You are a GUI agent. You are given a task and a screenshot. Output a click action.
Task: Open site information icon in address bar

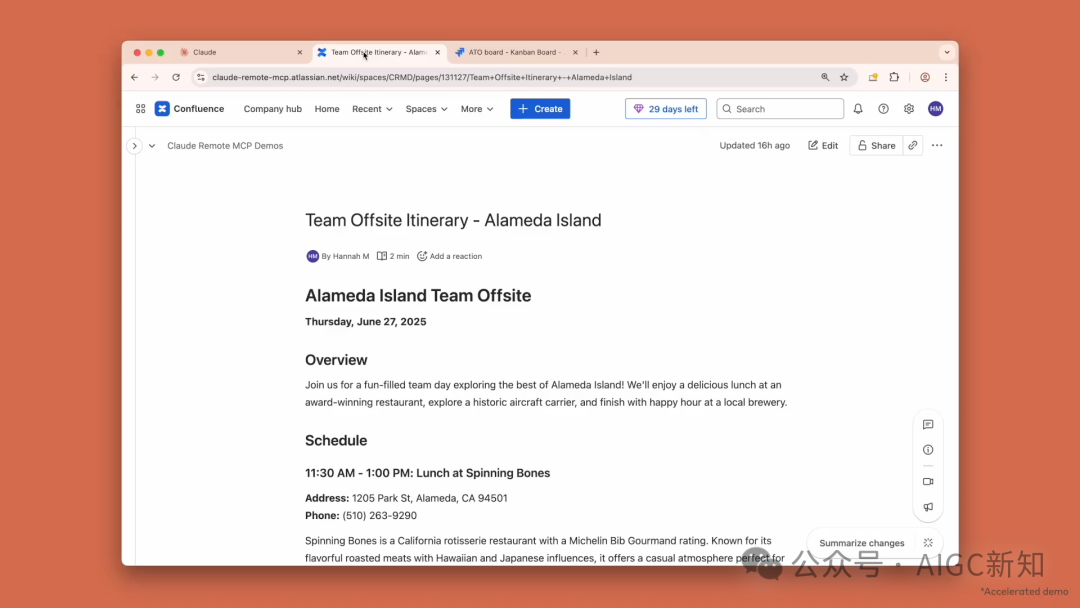pos(200,77)
